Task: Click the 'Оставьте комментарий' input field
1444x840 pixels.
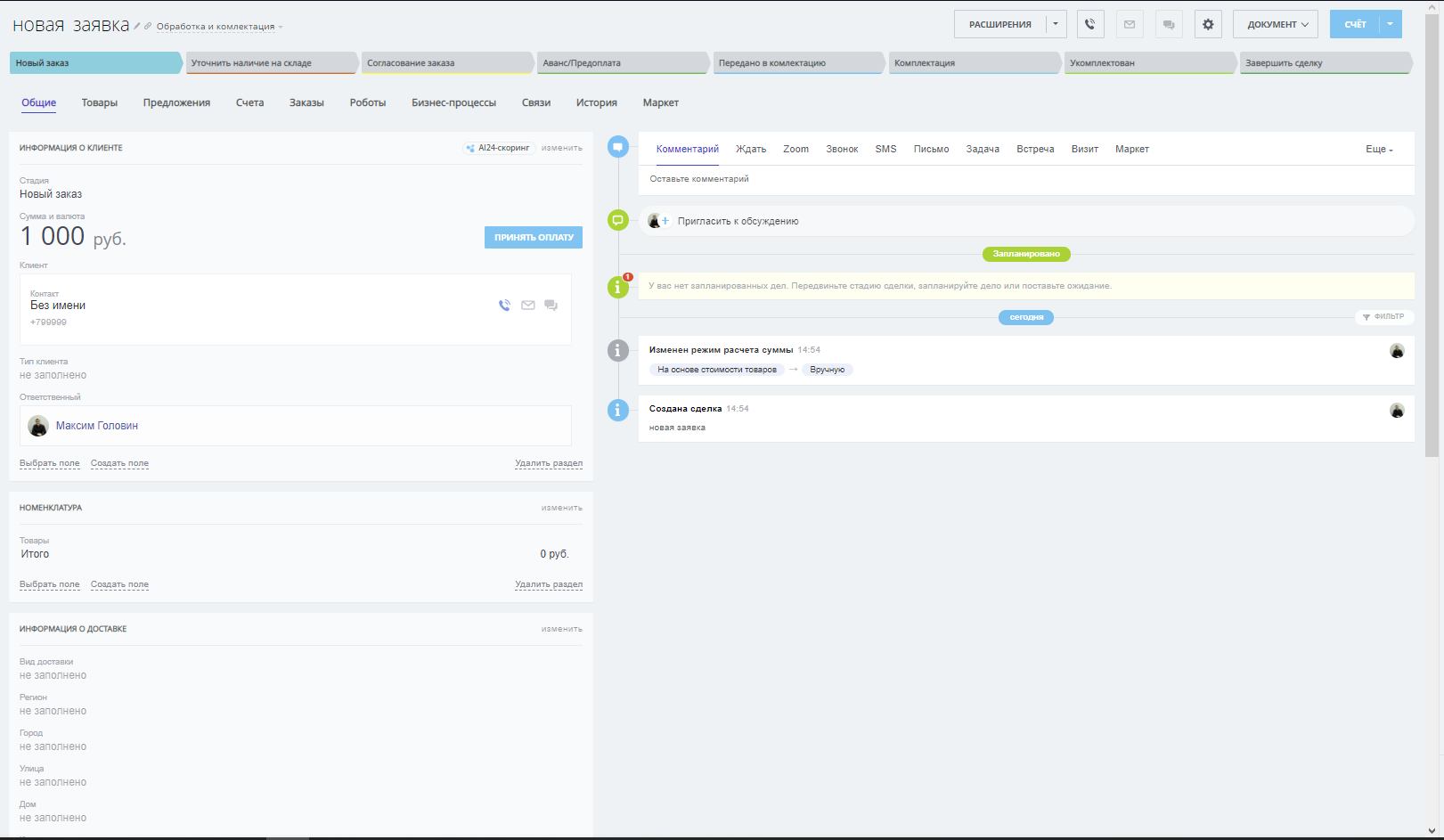Action: 1024,179
